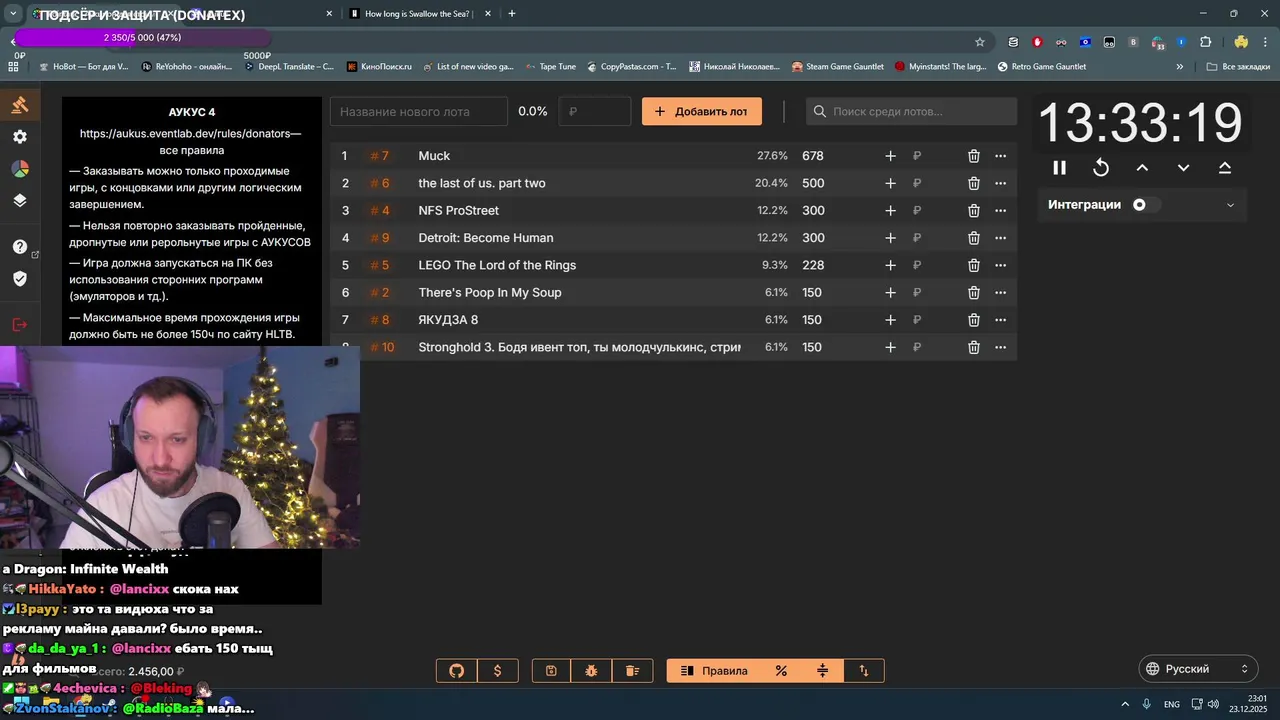Add amount to the last of us lot with plus
Image resolution: width=1280 pixels, height=720 pixels.
click(890, 183)
